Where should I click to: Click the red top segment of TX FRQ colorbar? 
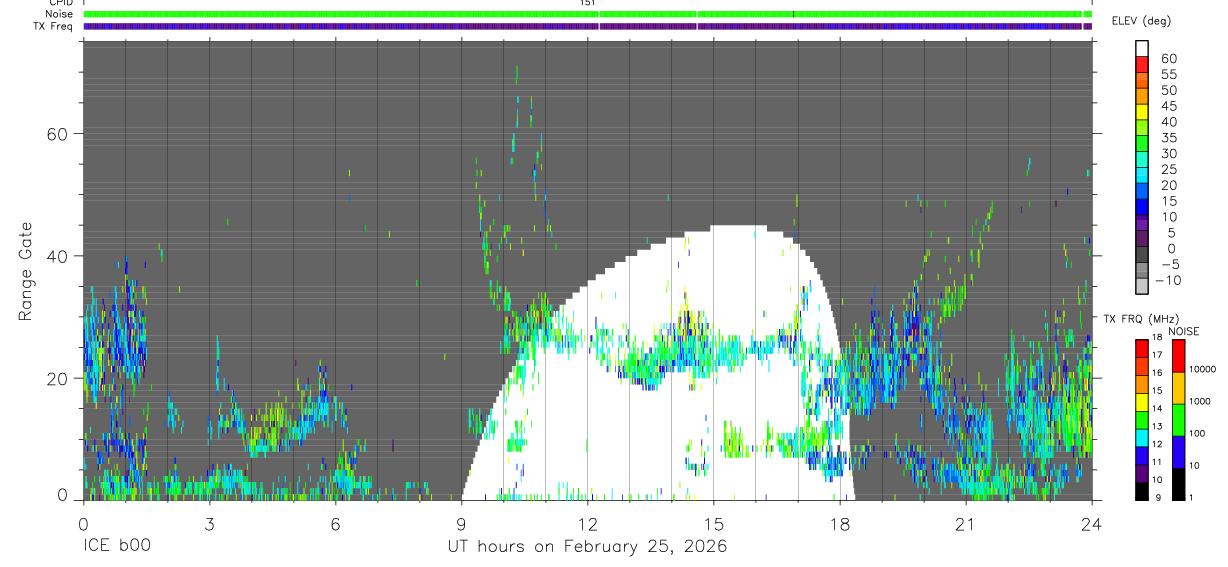pos(1142,348)
